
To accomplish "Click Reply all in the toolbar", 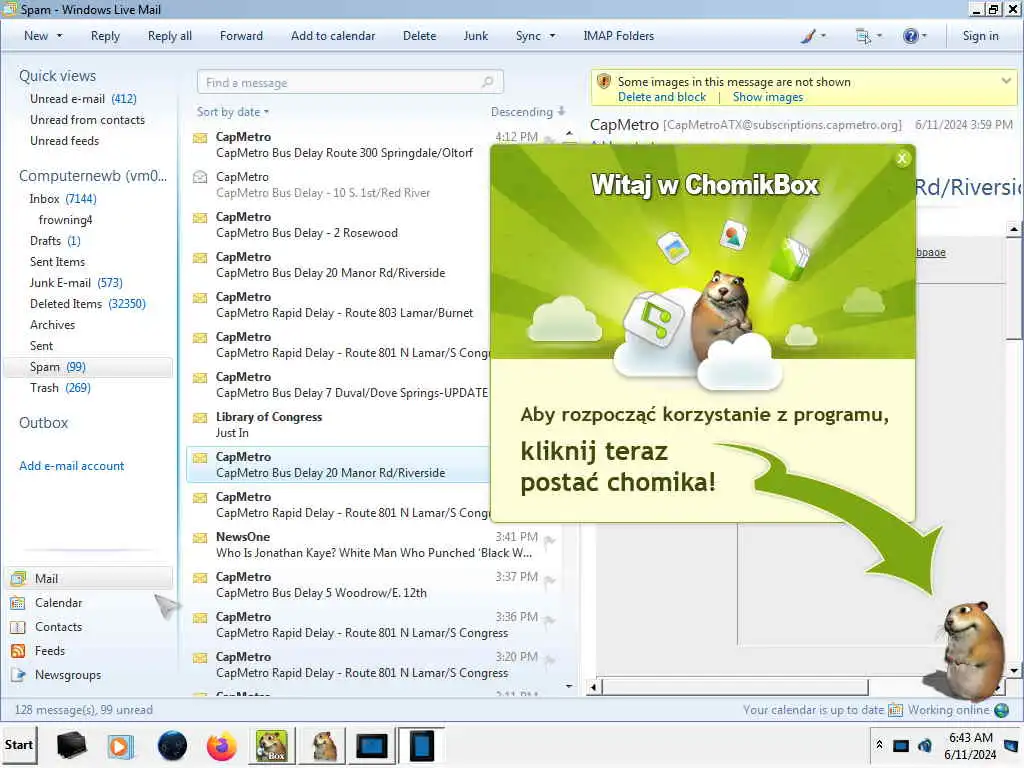I will click(170, 36).
